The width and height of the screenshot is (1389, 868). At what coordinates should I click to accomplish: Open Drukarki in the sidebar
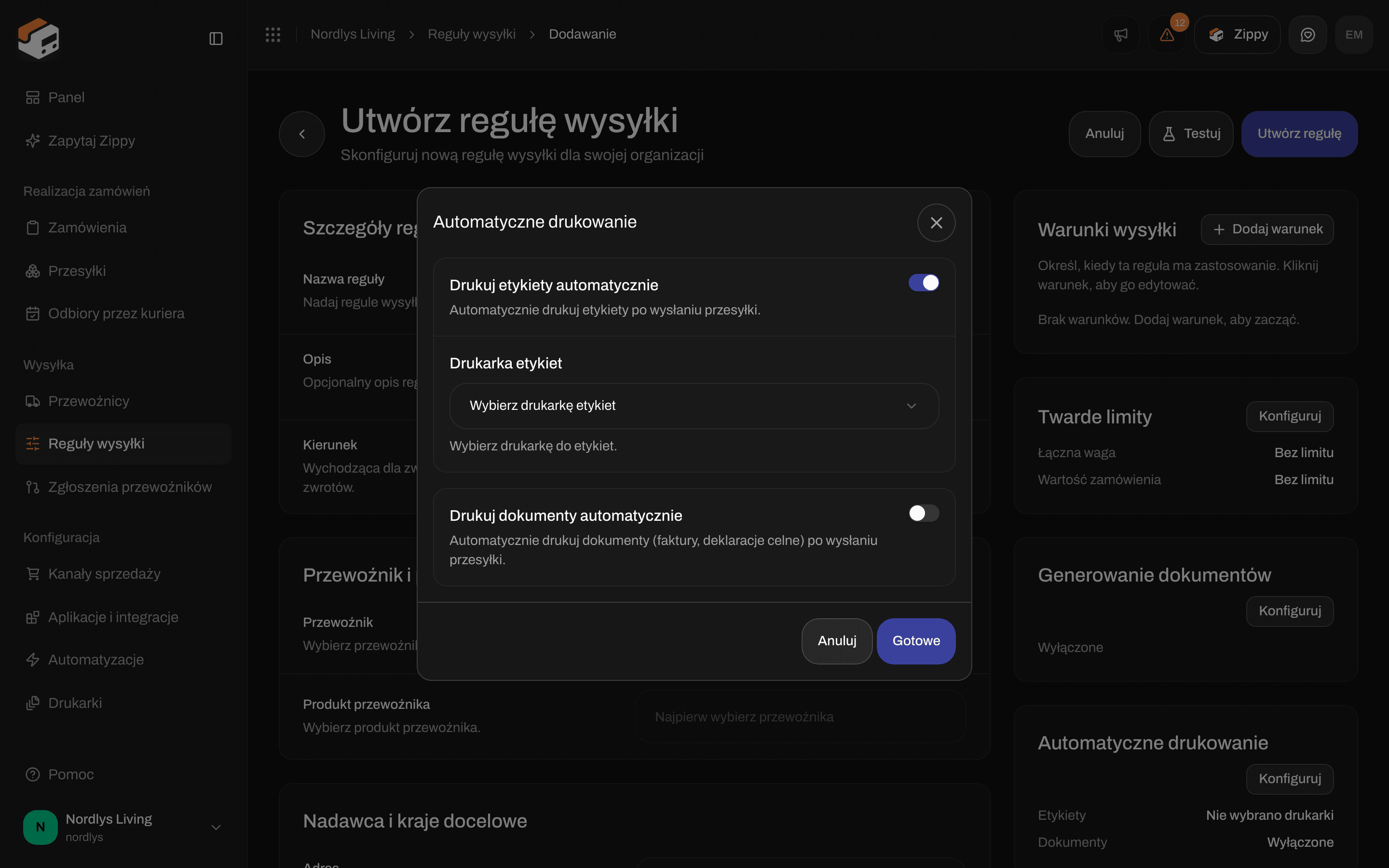(x=123, y=703)
